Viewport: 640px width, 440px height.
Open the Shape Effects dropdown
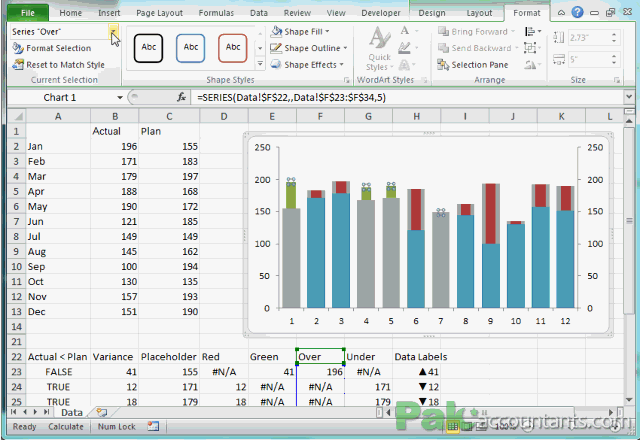tap(307, 64)
